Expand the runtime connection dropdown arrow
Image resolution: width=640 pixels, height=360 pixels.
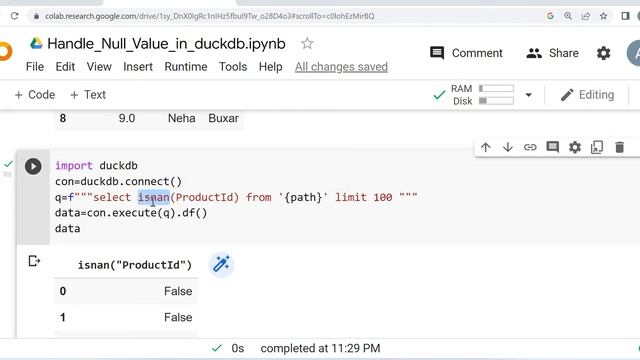point(529,95)
